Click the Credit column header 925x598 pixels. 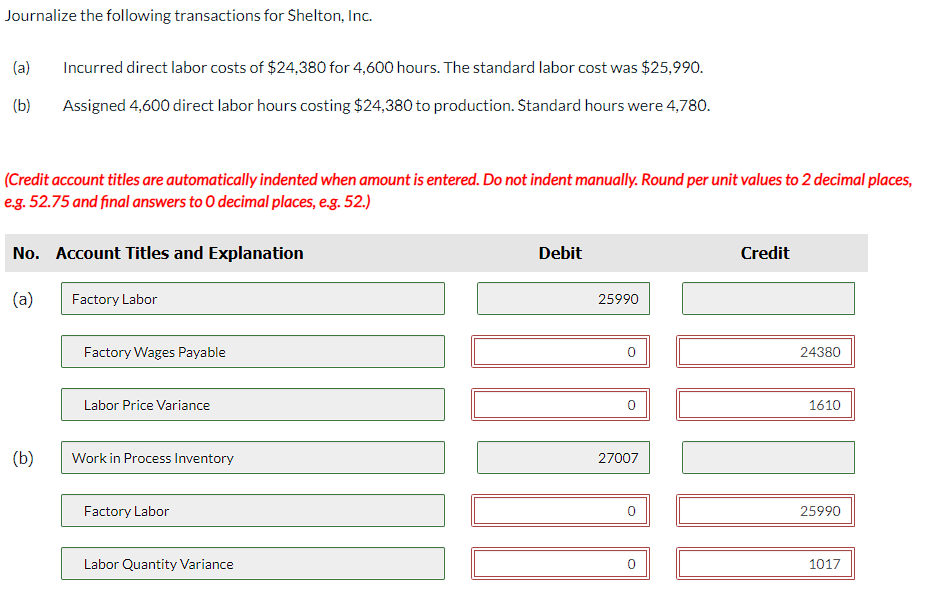tap(765, 253)
